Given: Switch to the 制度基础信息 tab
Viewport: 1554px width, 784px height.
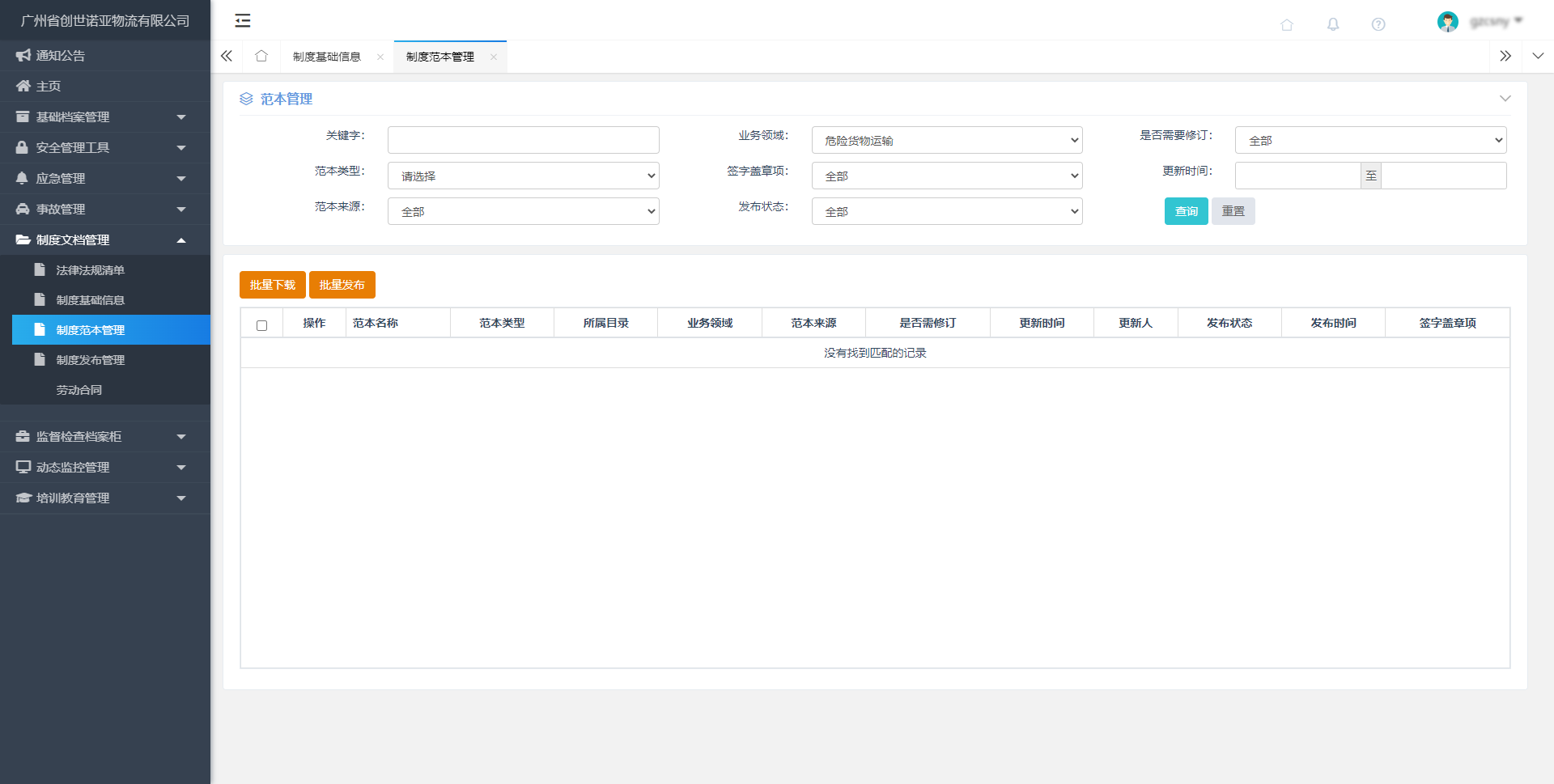Looking at the screenshot, I should 326,57.
